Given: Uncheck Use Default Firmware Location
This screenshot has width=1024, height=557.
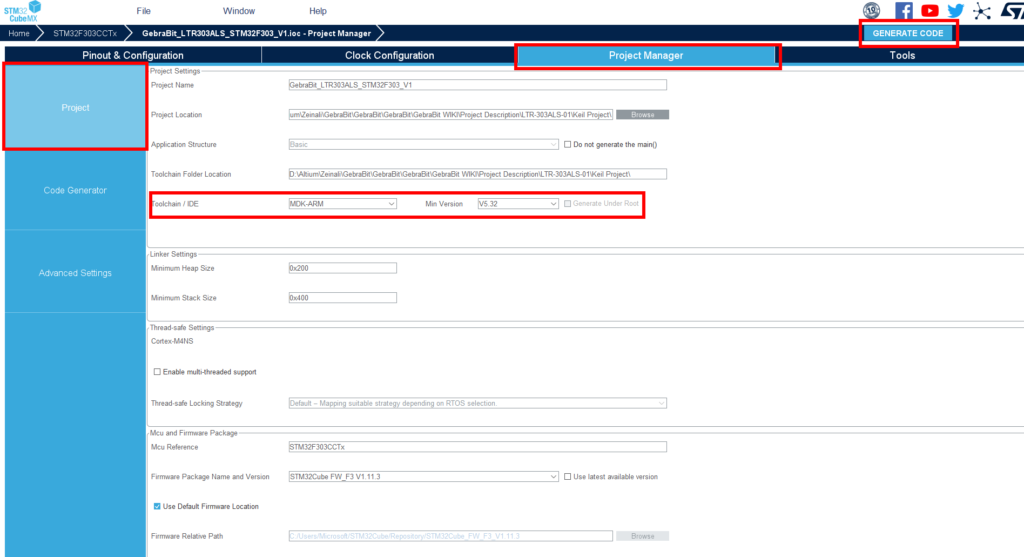Looking at the screenshot, I should click(x=157, y=506).
